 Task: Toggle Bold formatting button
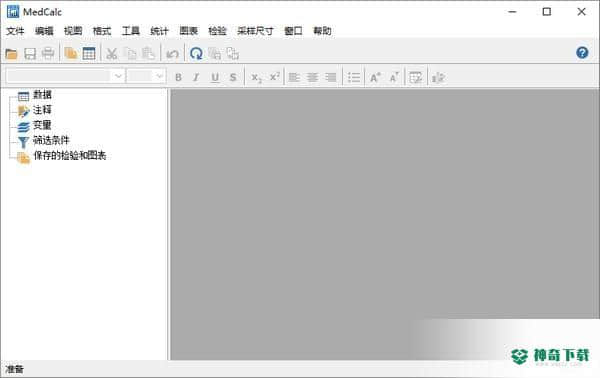(178, 78)
